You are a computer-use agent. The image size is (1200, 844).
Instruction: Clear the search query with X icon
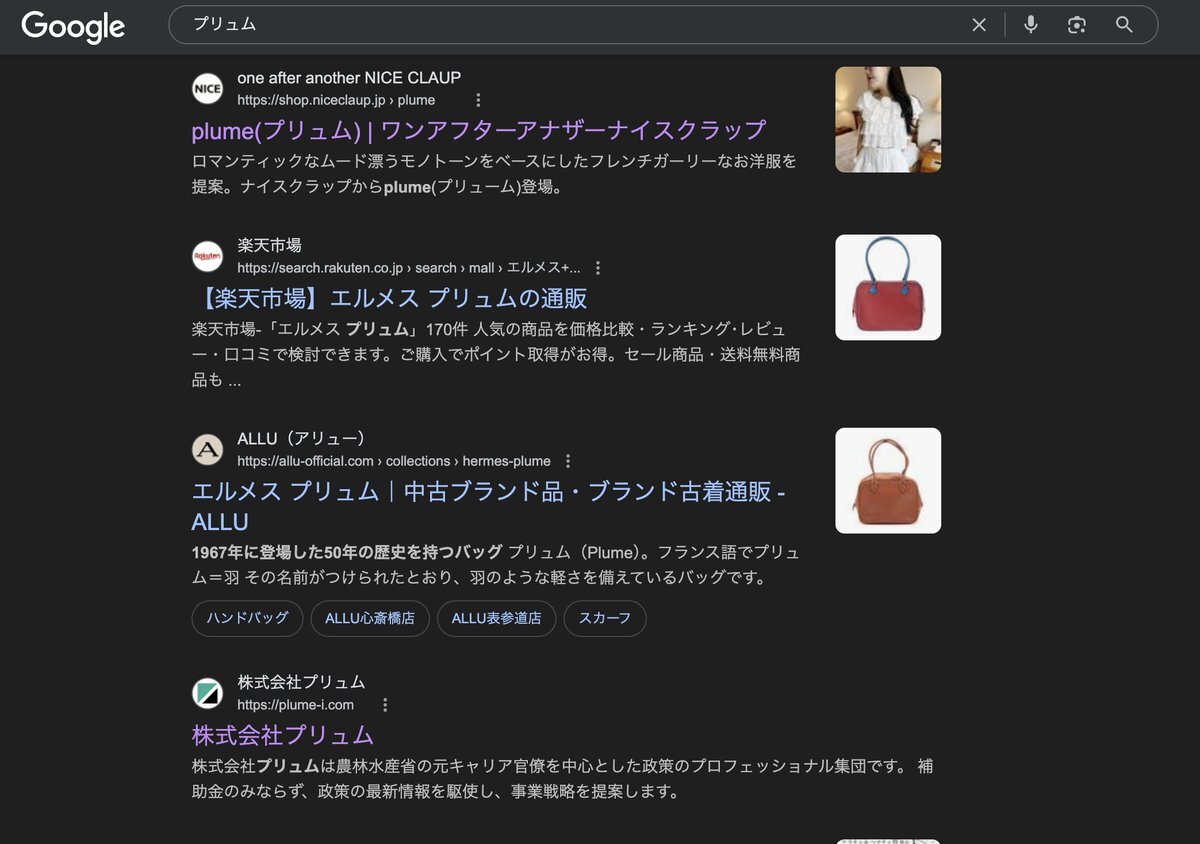(979, 25)
